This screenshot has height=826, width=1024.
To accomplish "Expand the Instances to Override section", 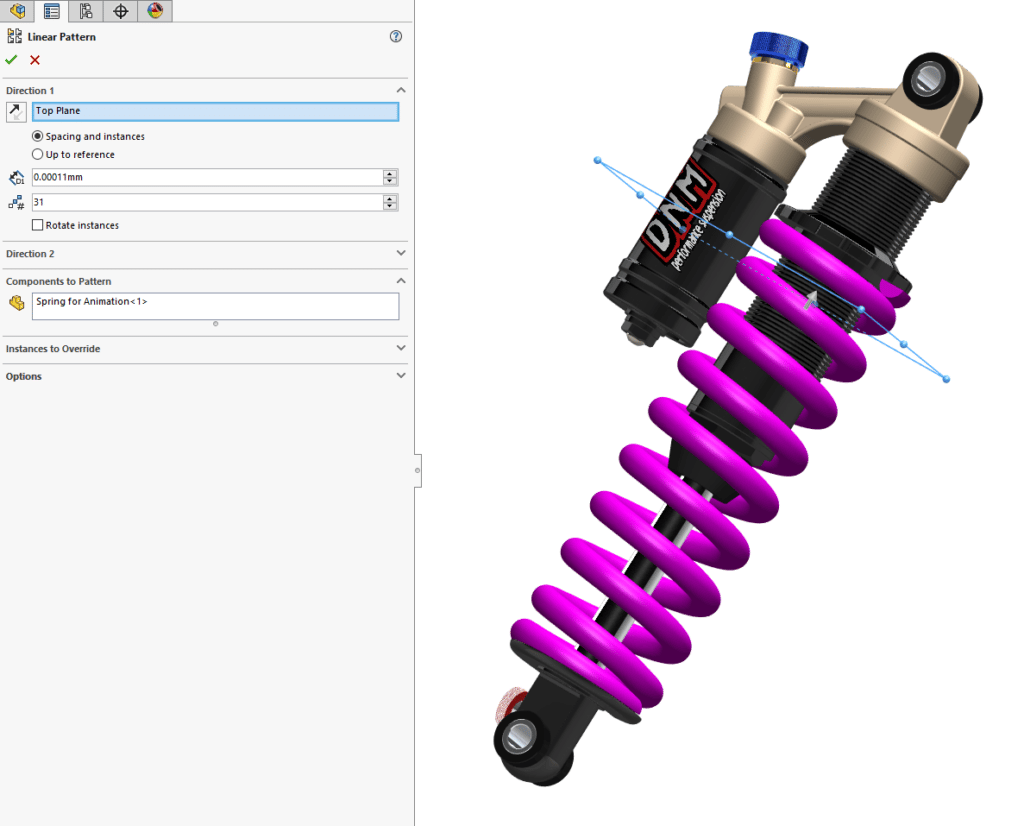I will 401,349.
